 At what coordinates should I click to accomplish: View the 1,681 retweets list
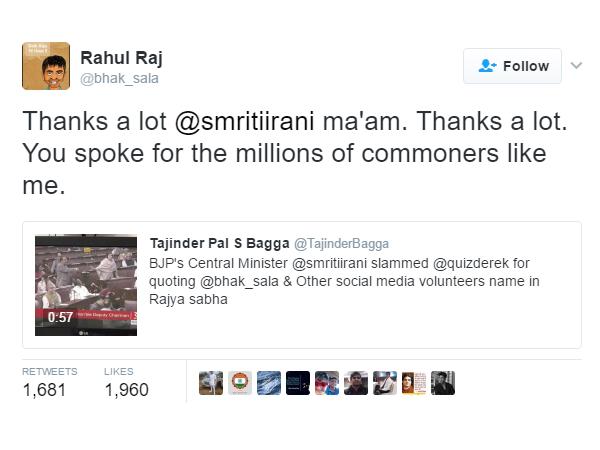pyautogui.click(x=43, y=389)
